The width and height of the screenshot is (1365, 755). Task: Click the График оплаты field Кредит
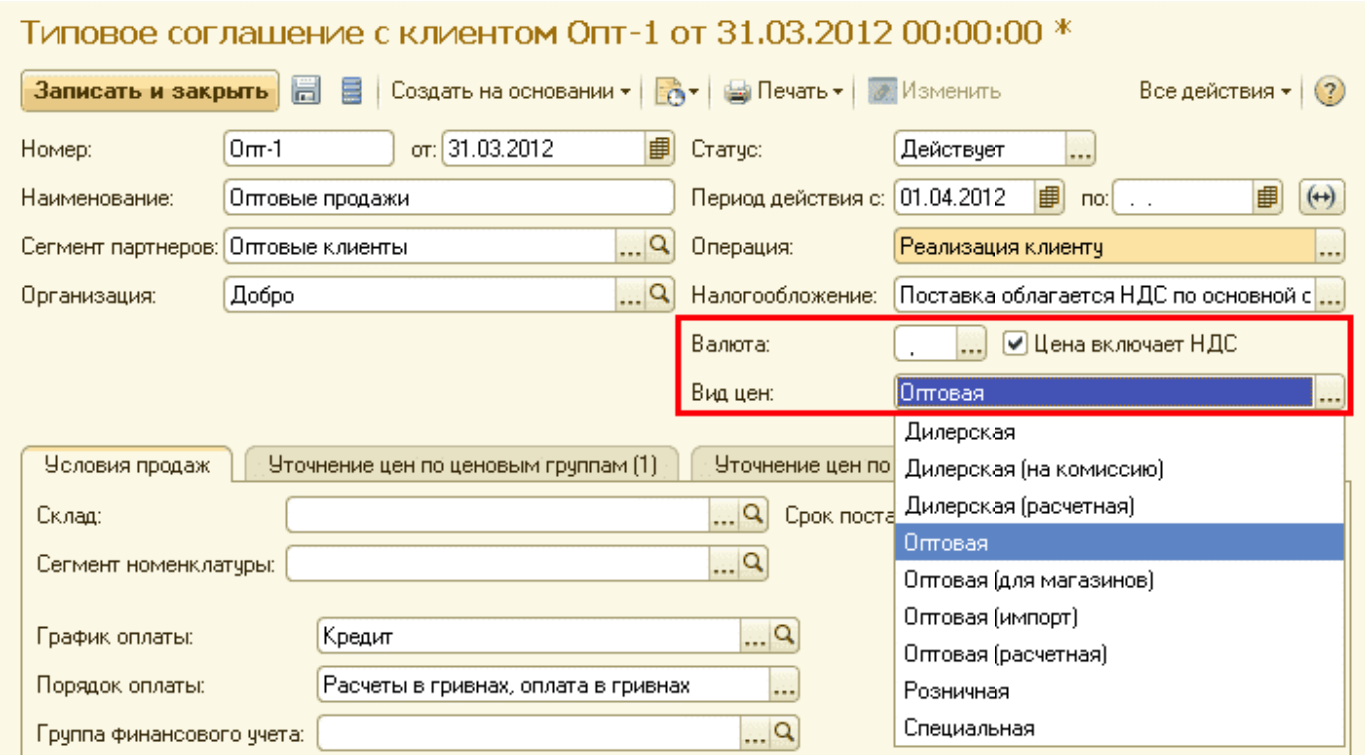(x=530, y=635)
